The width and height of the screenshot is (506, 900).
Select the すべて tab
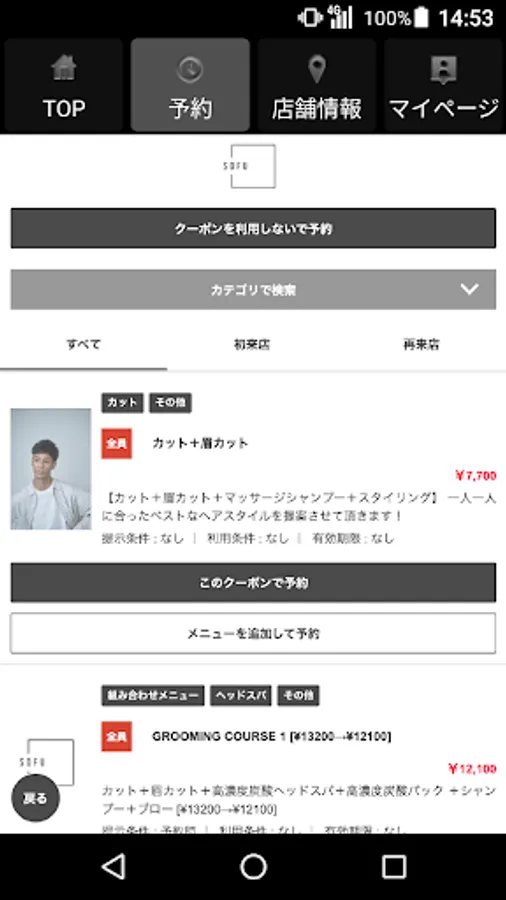click(x=84, y=345)
